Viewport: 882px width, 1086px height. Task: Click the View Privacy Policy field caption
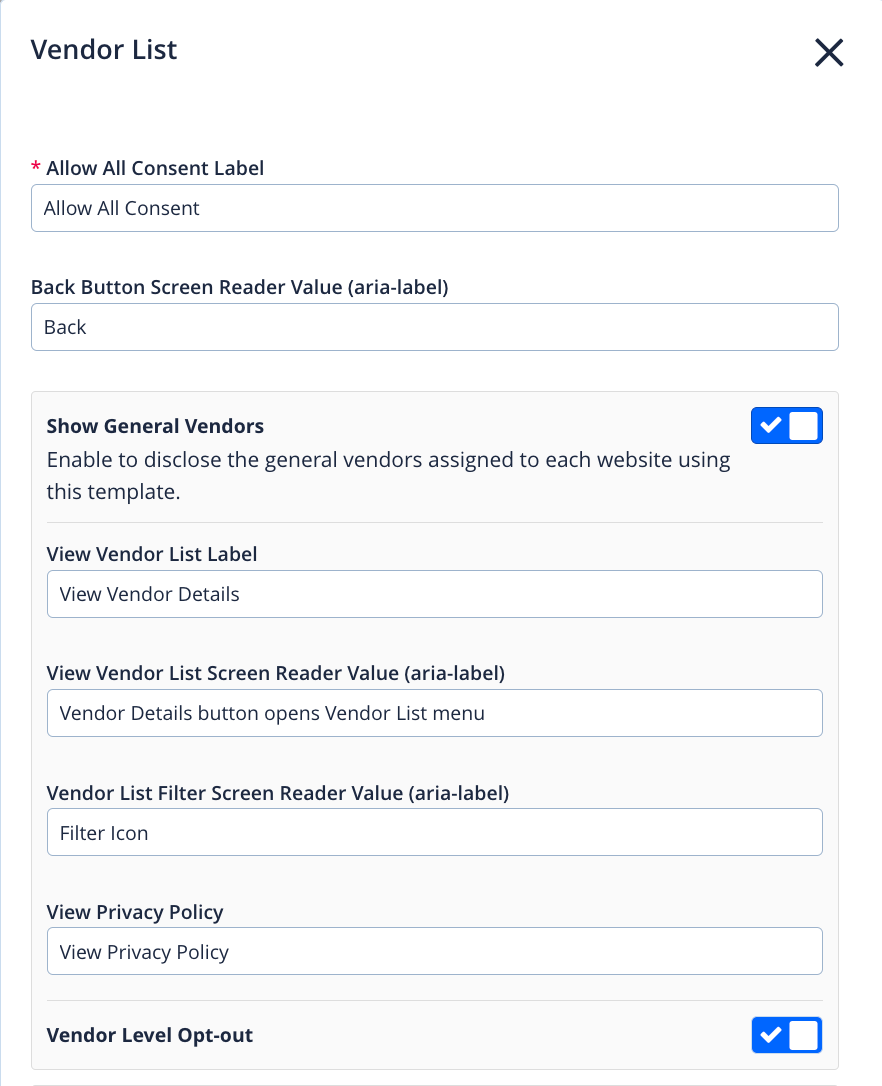click(x=135, y=912)
